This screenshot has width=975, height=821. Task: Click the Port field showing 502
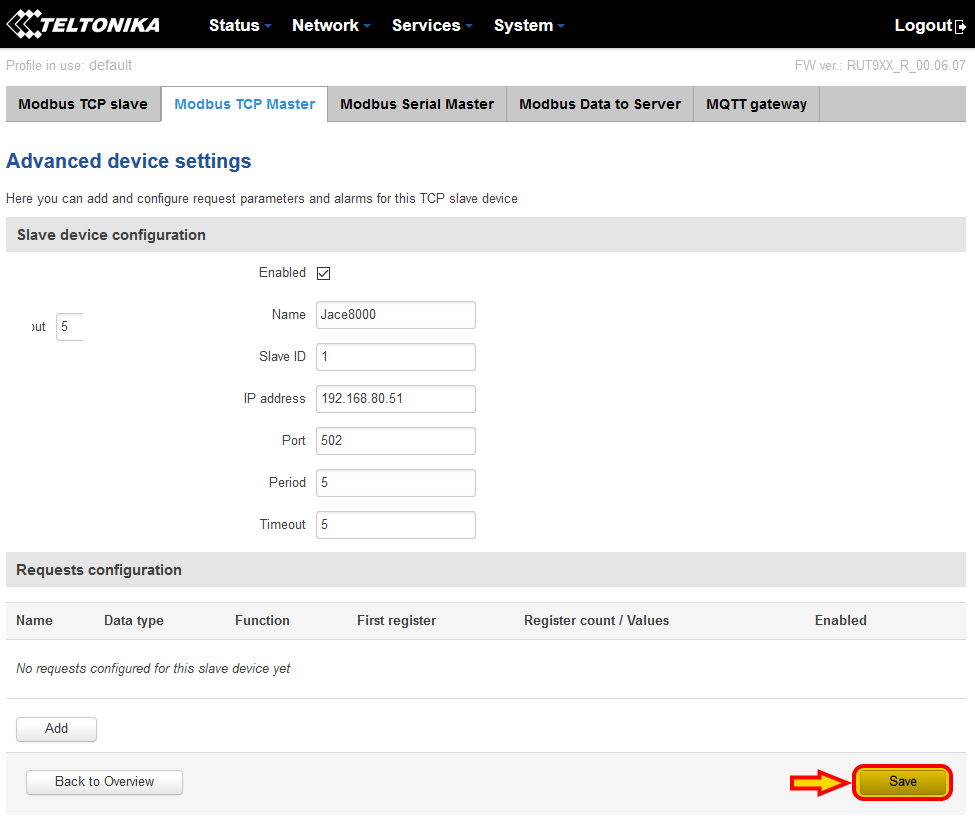tap(396, 440)
